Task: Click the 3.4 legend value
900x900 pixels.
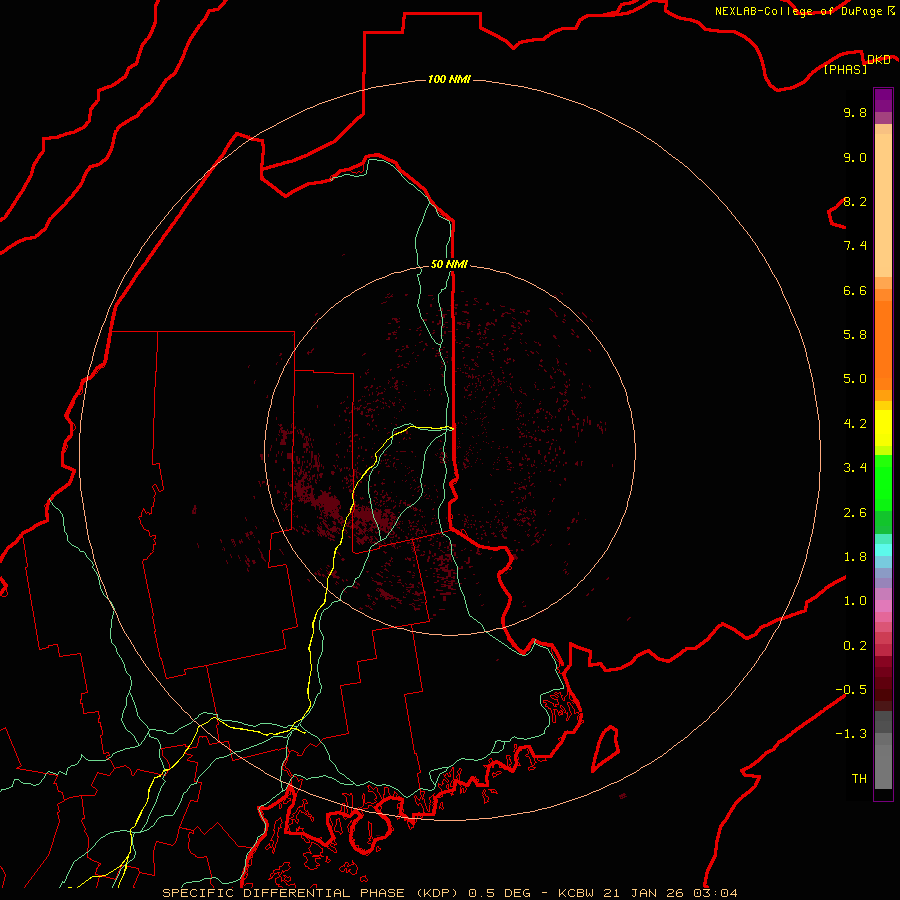Action: coord(855,467)
